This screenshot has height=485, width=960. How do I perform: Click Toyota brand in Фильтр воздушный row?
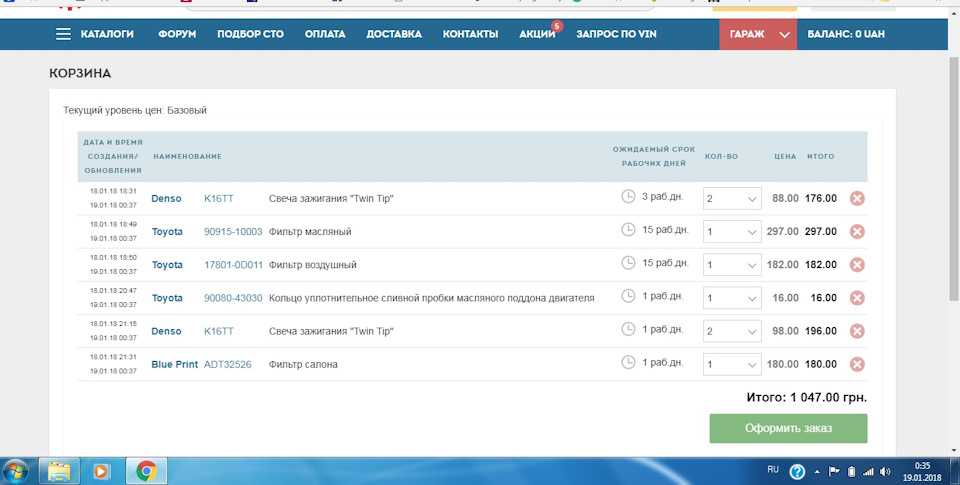click(167, 265)
